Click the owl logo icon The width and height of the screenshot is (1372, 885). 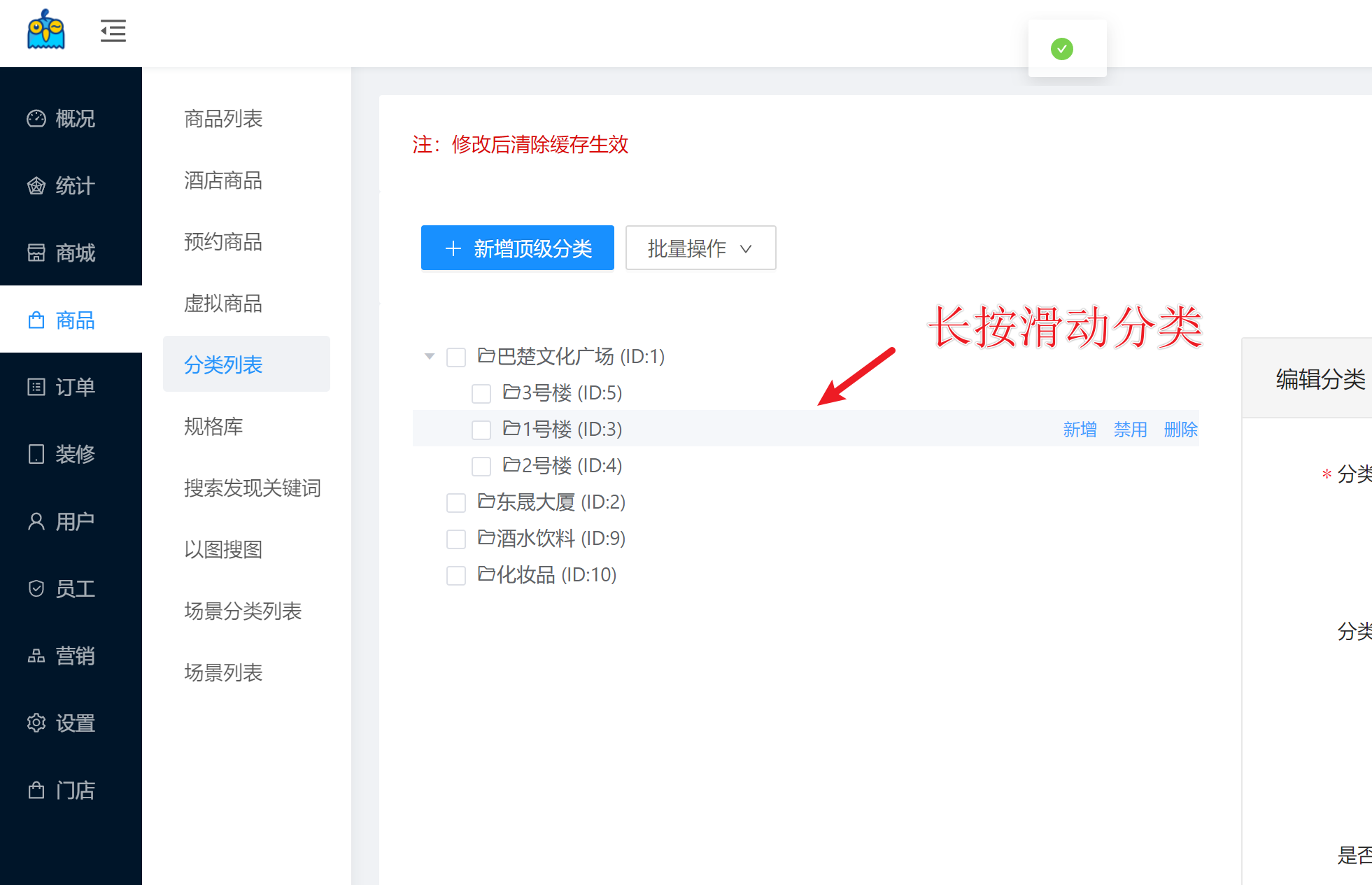coord(46,30)
